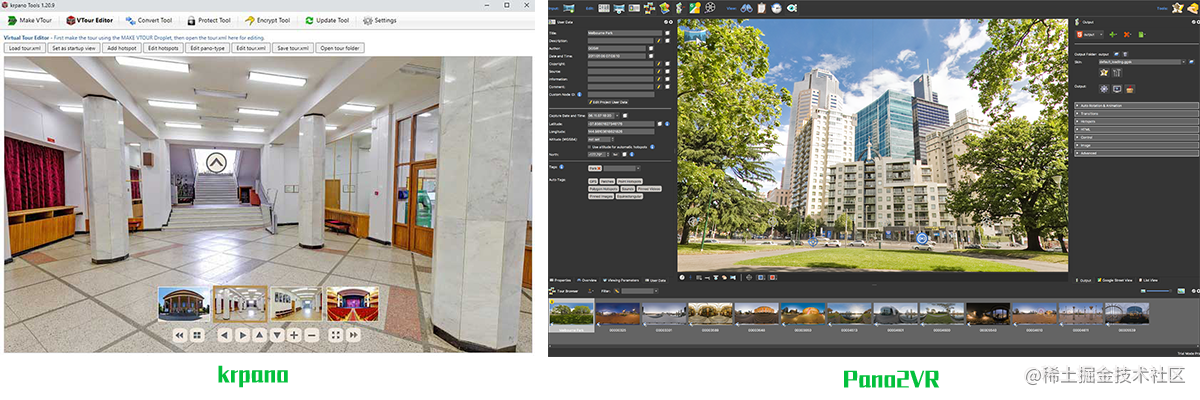Expand the Image section
This screenshot has height=400, width=1200.
click(x=1136, y=145)
